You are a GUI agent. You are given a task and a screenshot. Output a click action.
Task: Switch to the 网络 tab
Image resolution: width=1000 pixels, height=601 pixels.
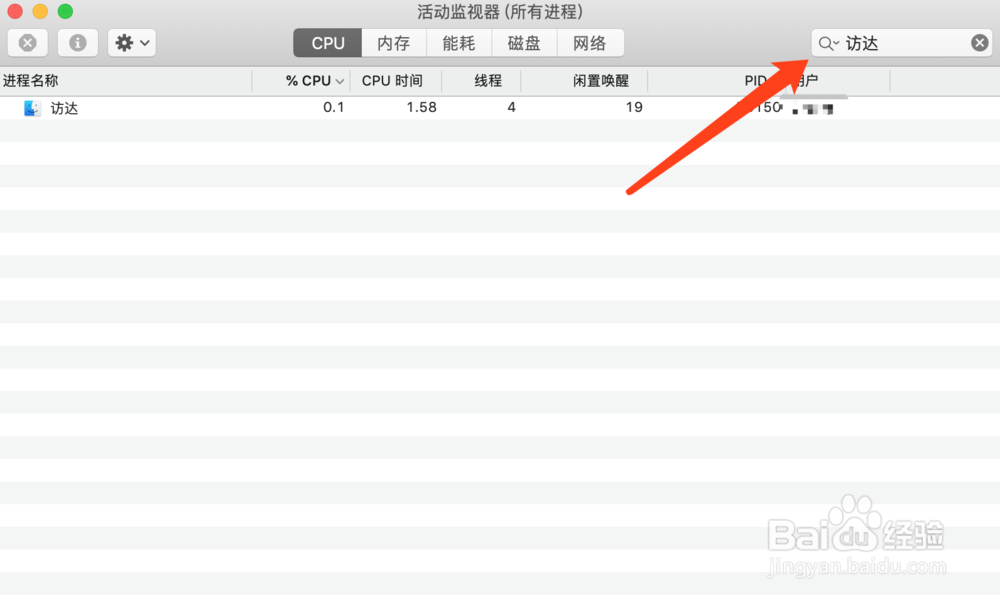590,43
